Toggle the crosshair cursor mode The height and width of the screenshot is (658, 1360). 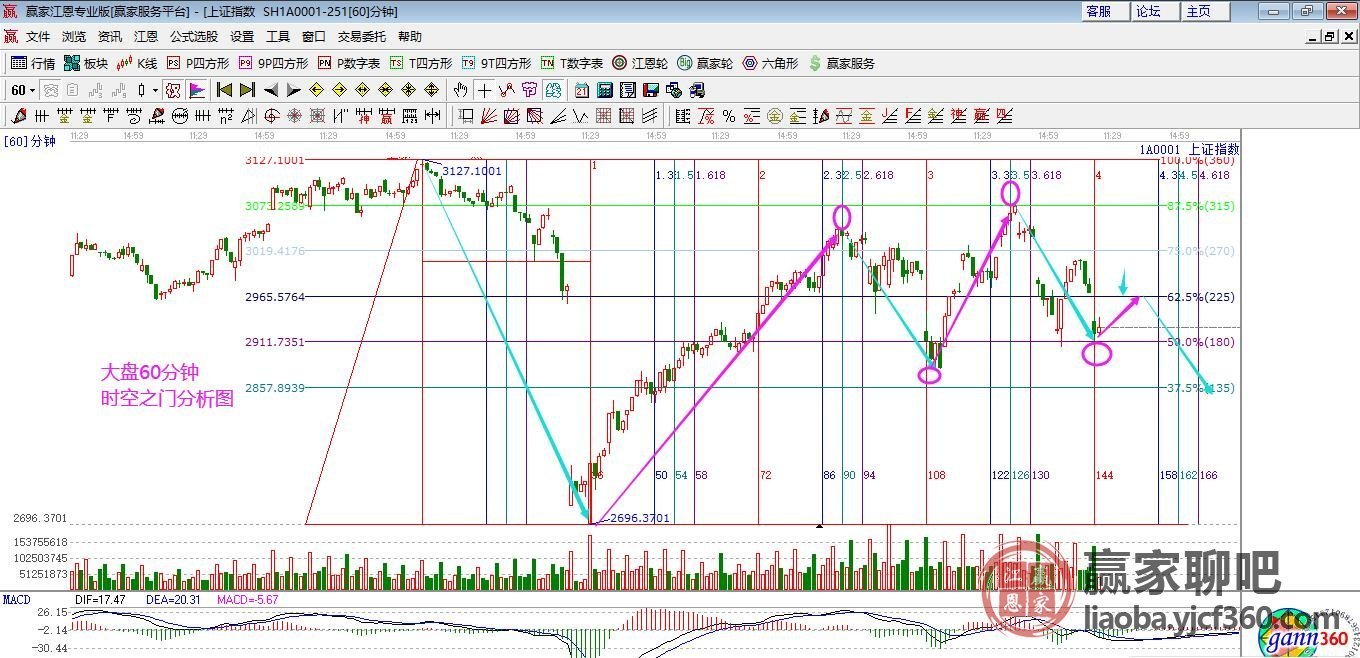[484, 90]
